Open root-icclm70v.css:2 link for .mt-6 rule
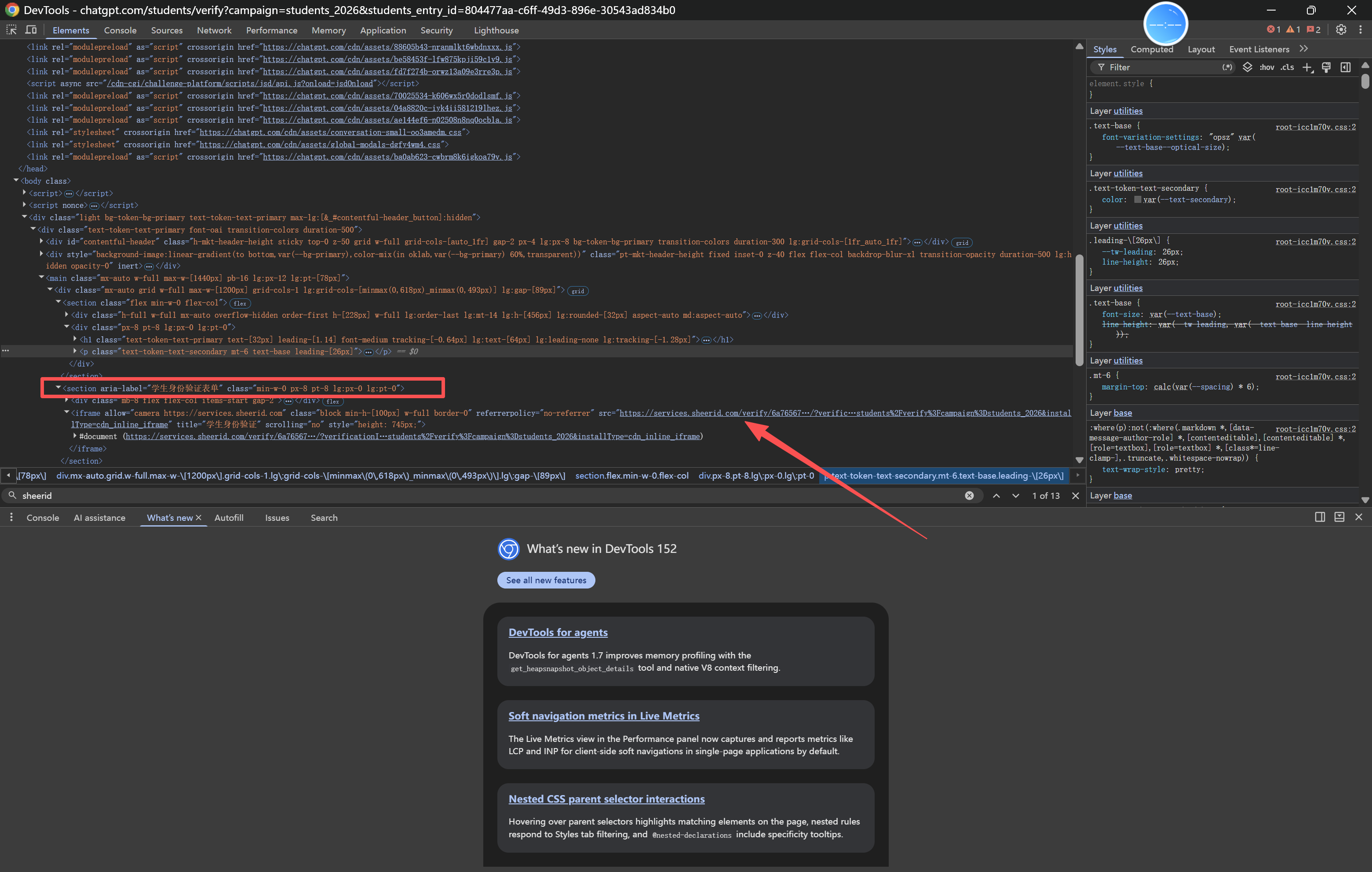This screenshot has height=872, width=1372. point(1315,377)
